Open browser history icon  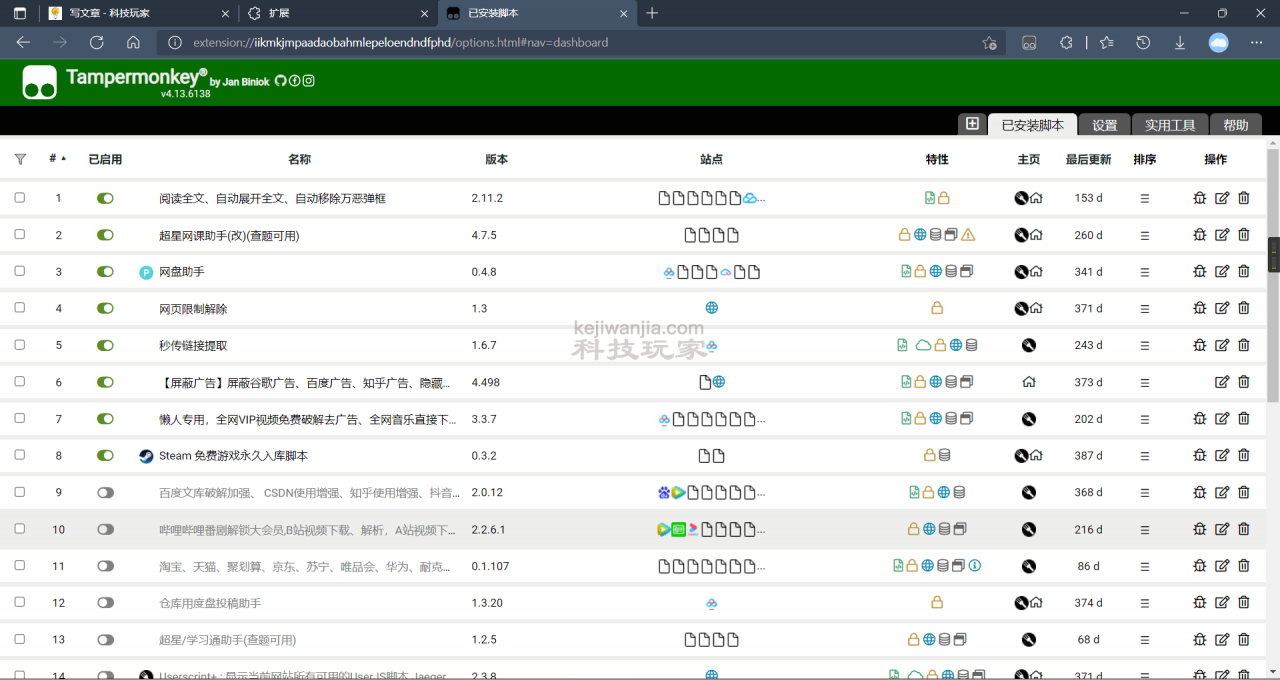tap(1143, 43)
